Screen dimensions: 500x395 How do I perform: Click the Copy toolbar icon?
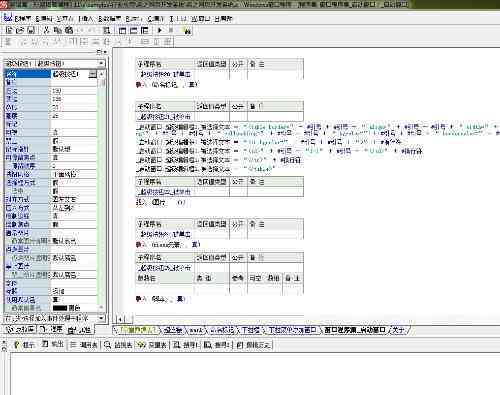pyautogui.click(x=58, y=30)
